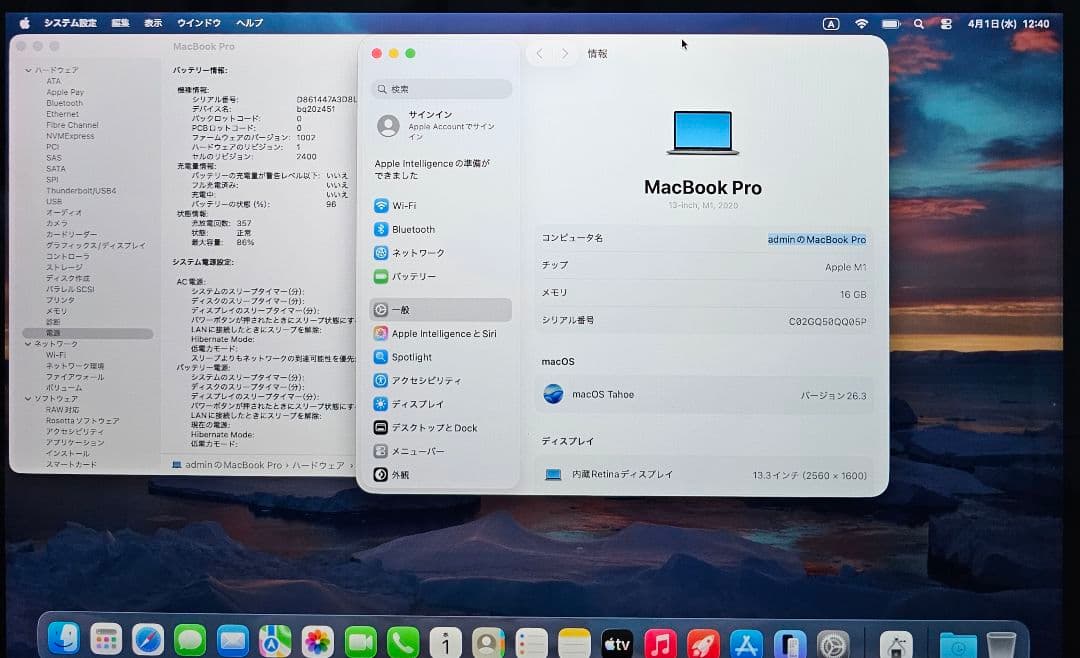Open Messages app in the Dock
The width and height of the screenshot is (1080, 658).
pos(190,642)
